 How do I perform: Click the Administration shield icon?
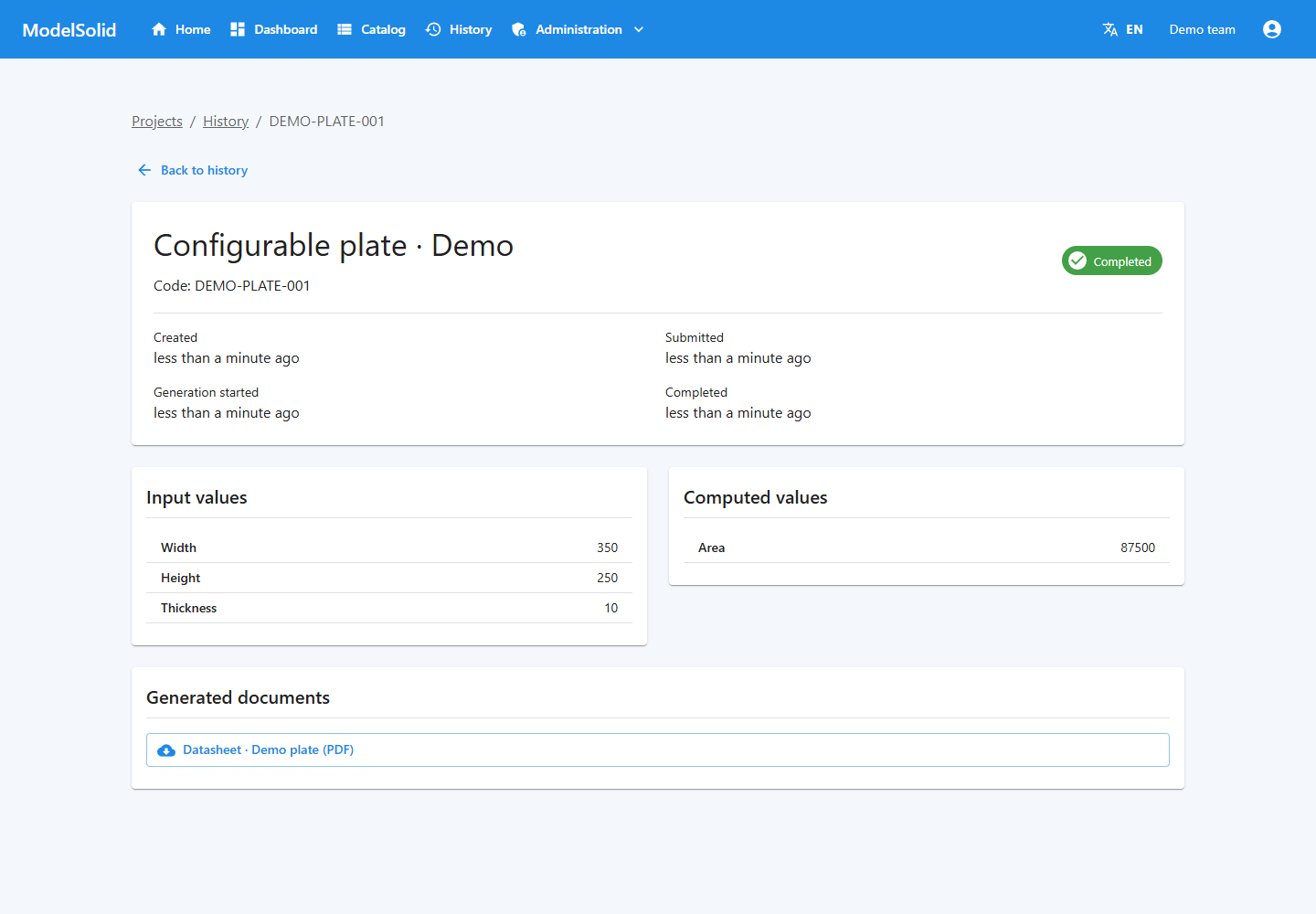519,29
